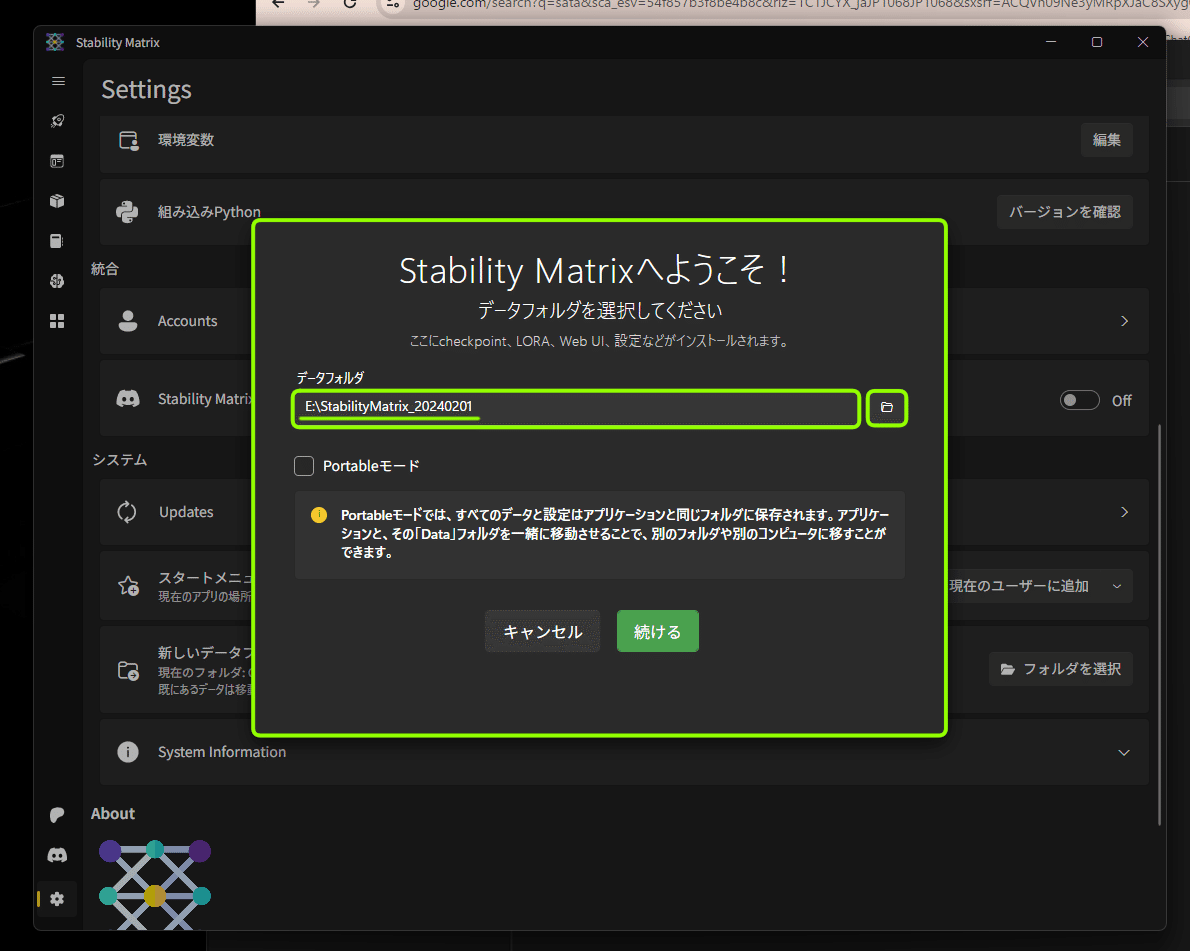Click the folder browse icon beside the data folder field
The image size is (1190, 951).
[x=886, y=408]
